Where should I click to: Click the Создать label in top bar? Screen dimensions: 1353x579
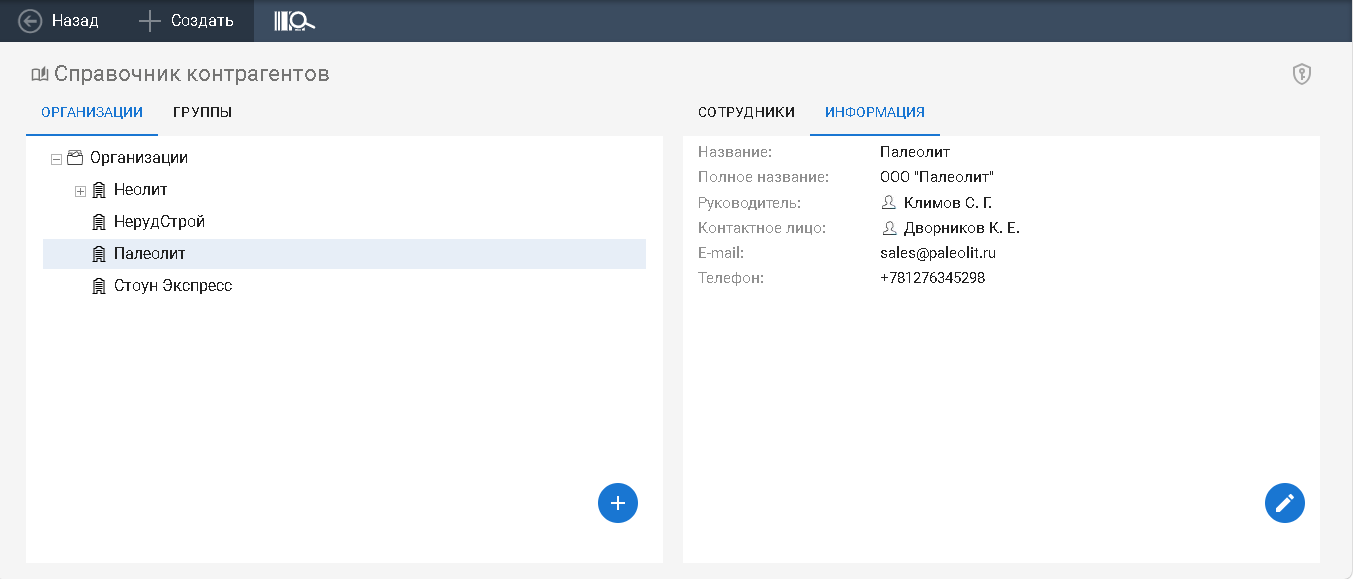pyautogui.click(x=202, y=21)
